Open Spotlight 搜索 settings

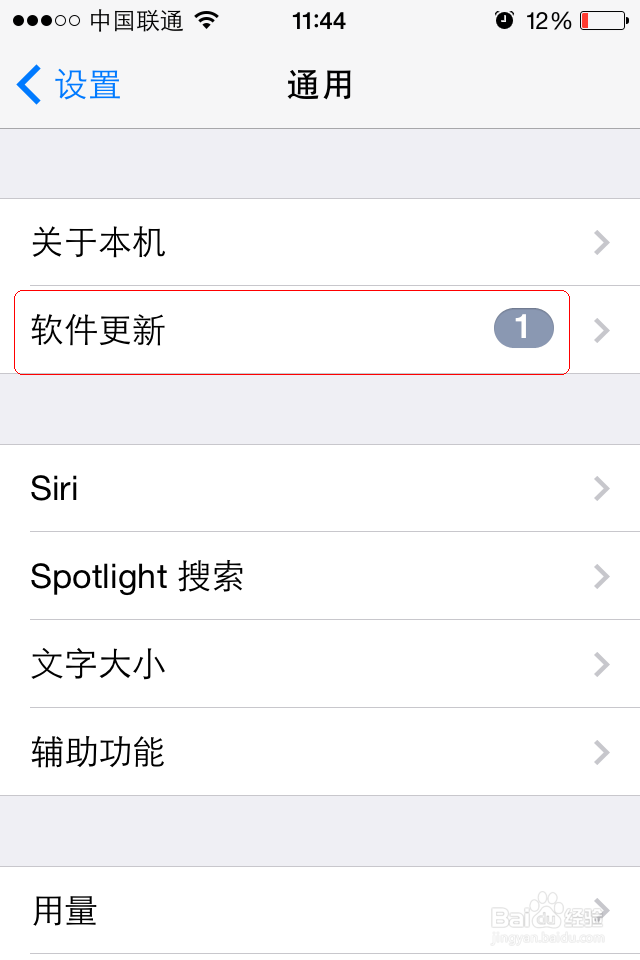pyautogui.click(x=137, y=576)
